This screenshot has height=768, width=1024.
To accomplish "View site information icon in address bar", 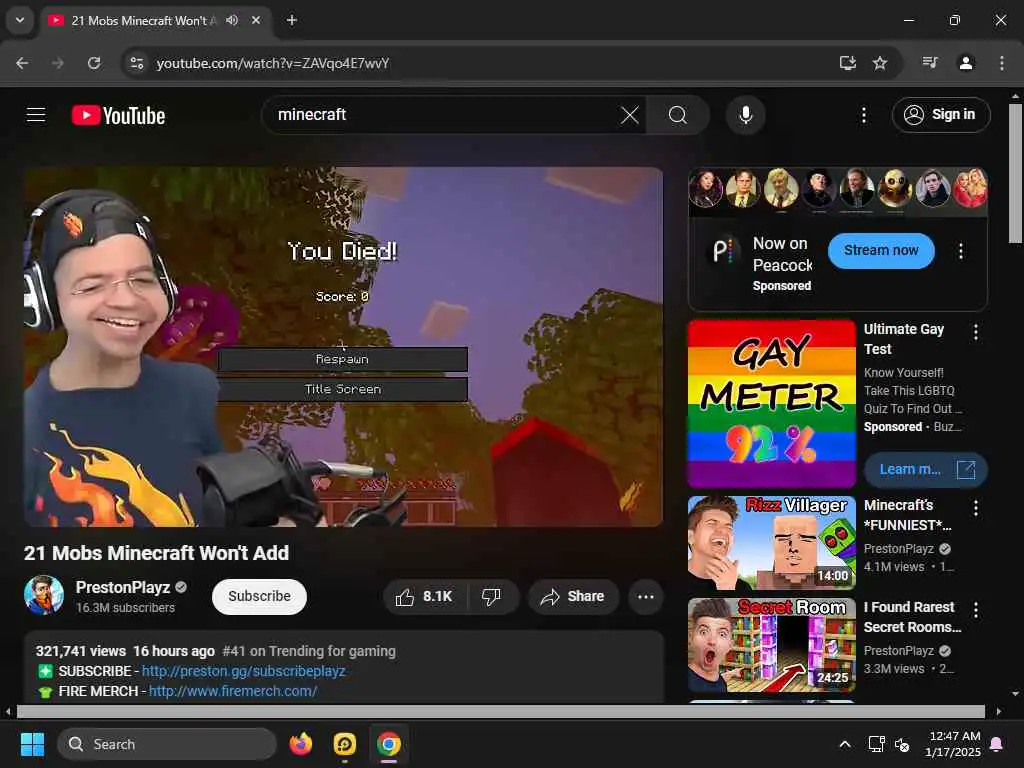I will pyautogui.click(x=136, y=63).
